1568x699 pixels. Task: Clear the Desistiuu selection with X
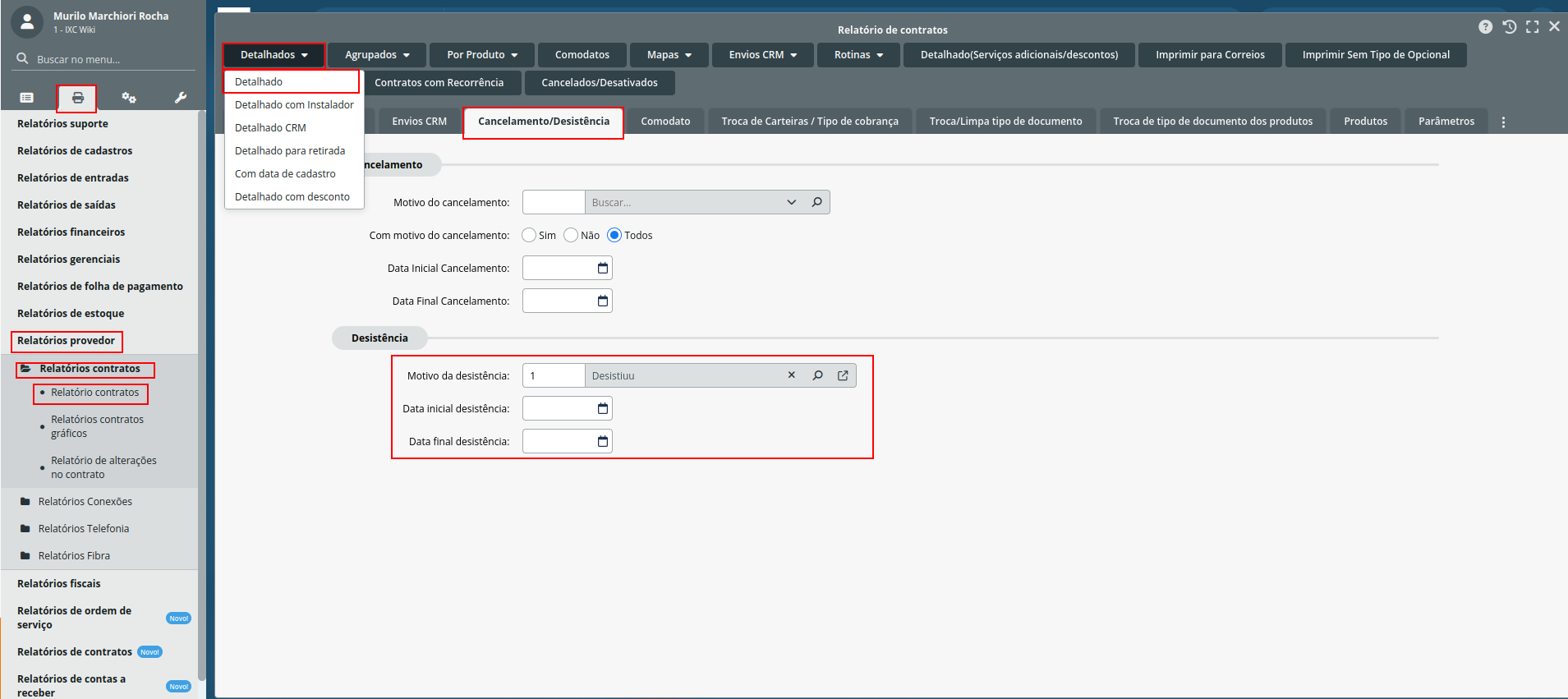click(792, 375)
